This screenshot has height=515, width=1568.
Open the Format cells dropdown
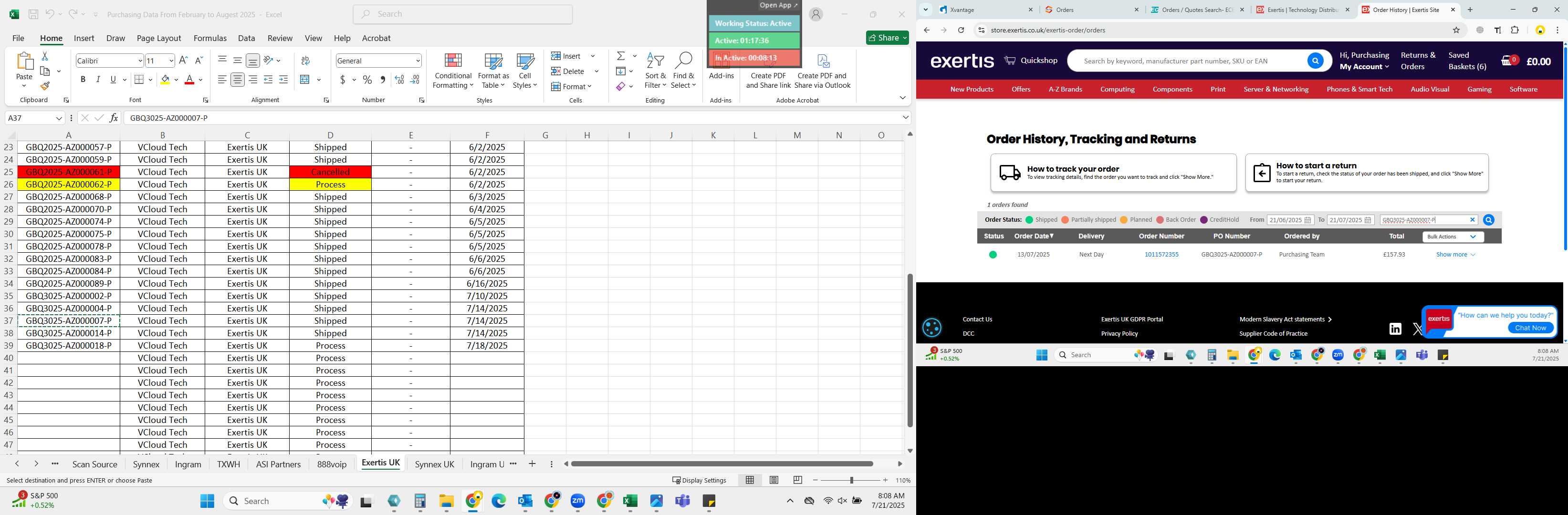click(590, 86)
